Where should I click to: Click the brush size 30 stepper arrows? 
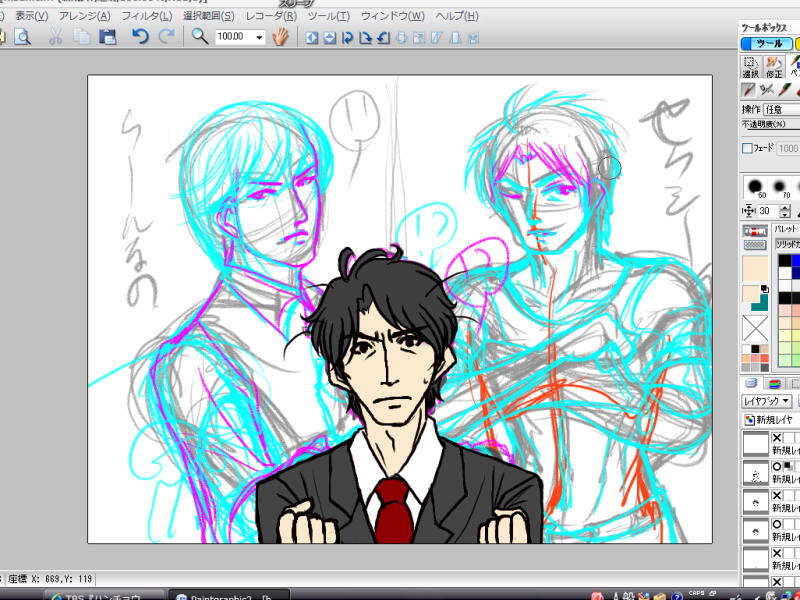(x=786, y=211)
